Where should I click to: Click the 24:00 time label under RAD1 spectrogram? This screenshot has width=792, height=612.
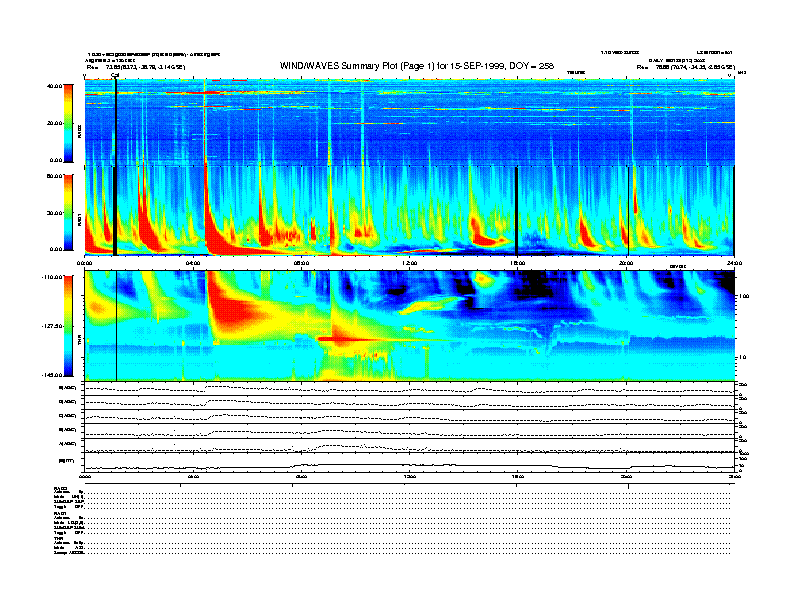coord(734,263)
